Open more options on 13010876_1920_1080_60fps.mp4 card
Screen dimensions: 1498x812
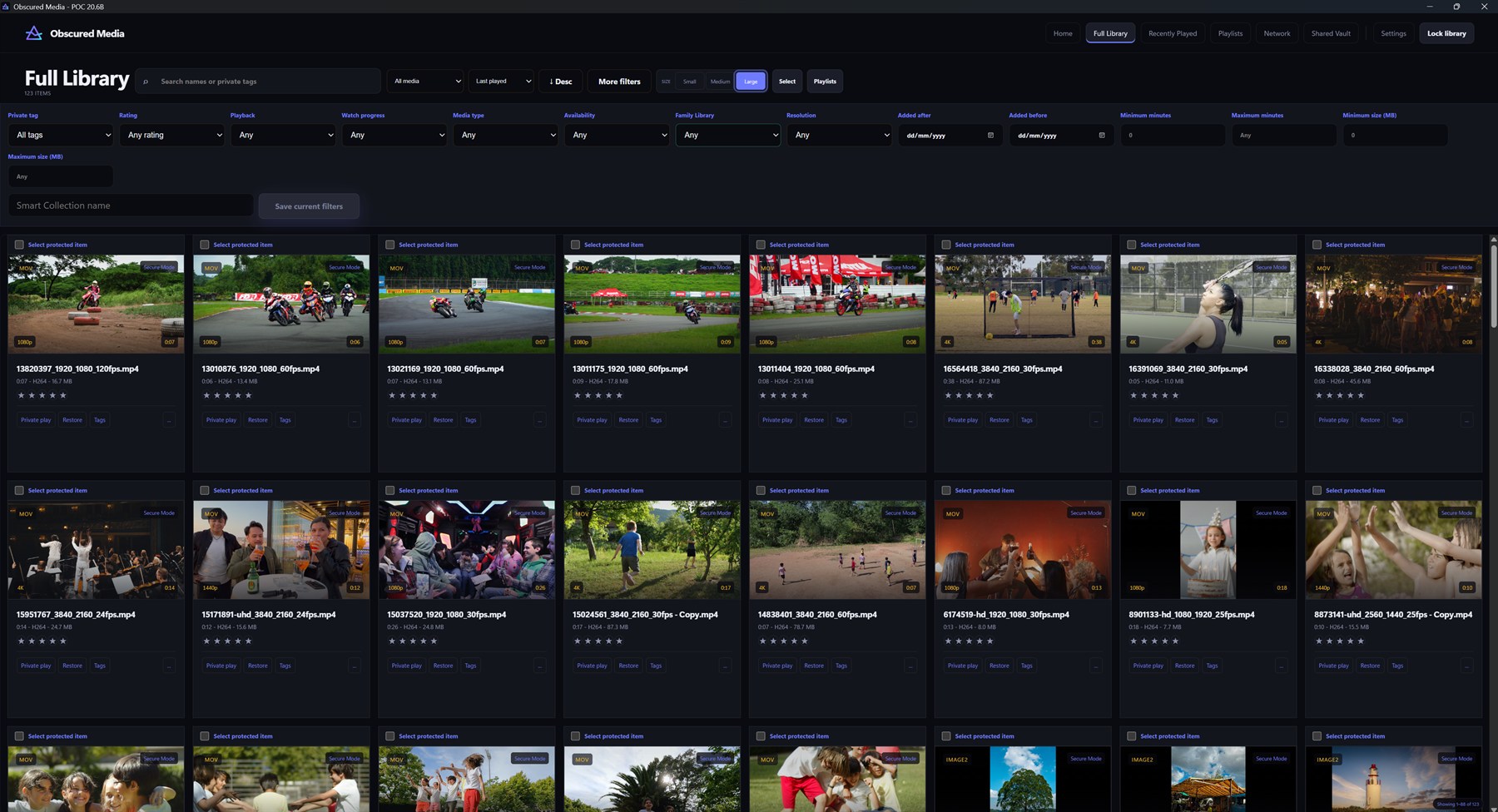pos(355,420)
